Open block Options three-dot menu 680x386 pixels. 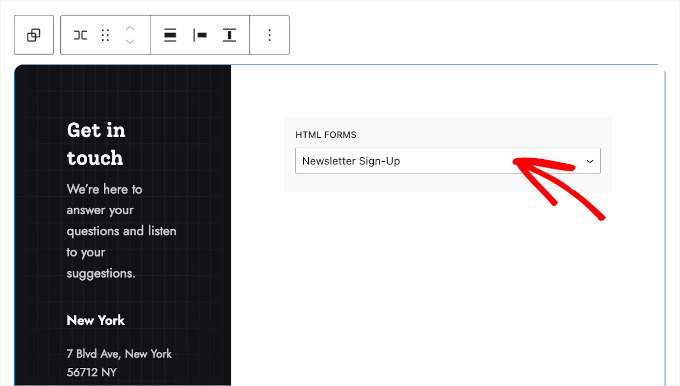coord(270,35)
